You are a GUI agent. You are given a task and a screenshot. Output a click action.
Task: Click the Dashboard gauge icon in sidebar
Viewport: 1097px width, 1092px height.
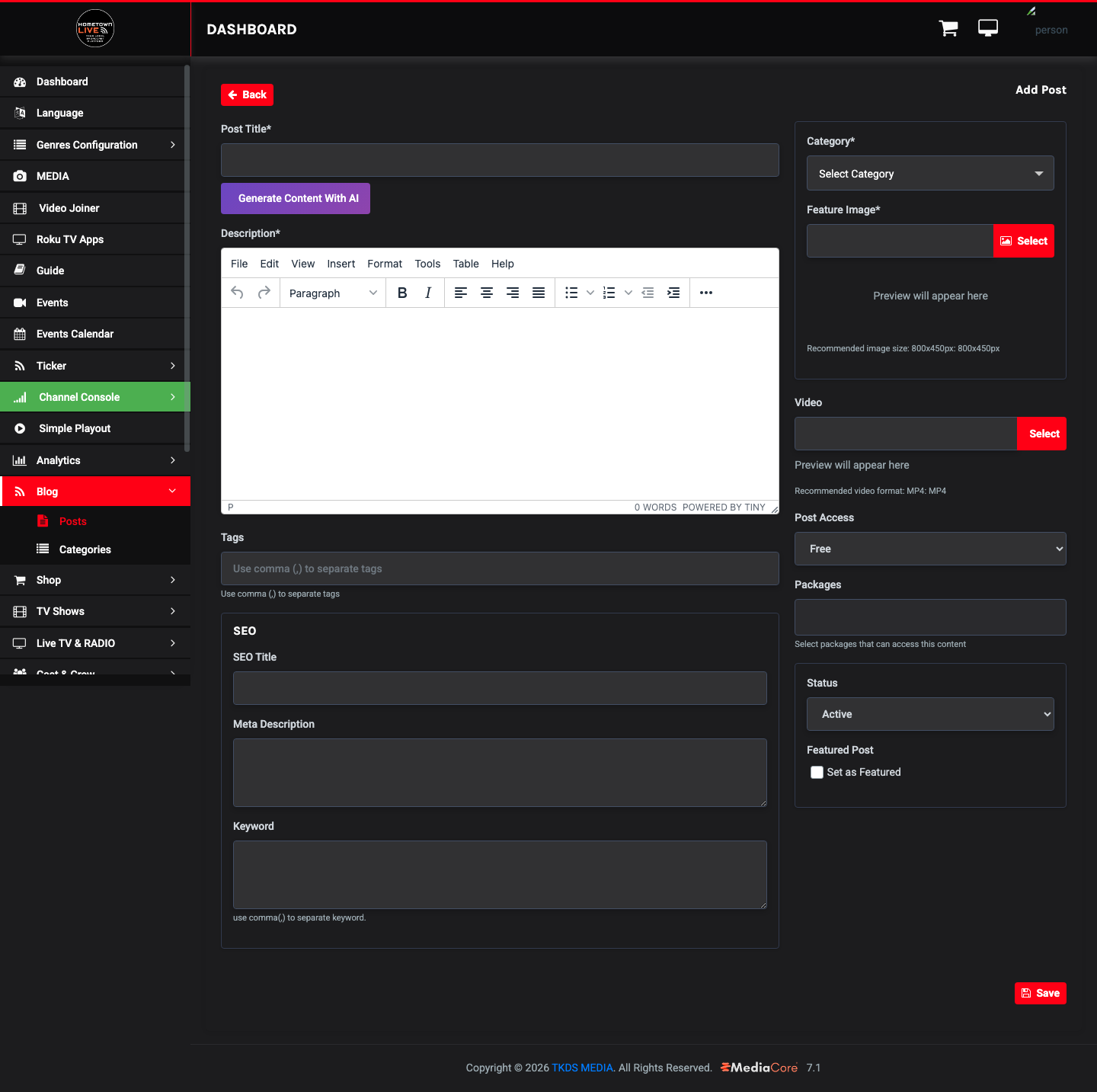(20, 82)
